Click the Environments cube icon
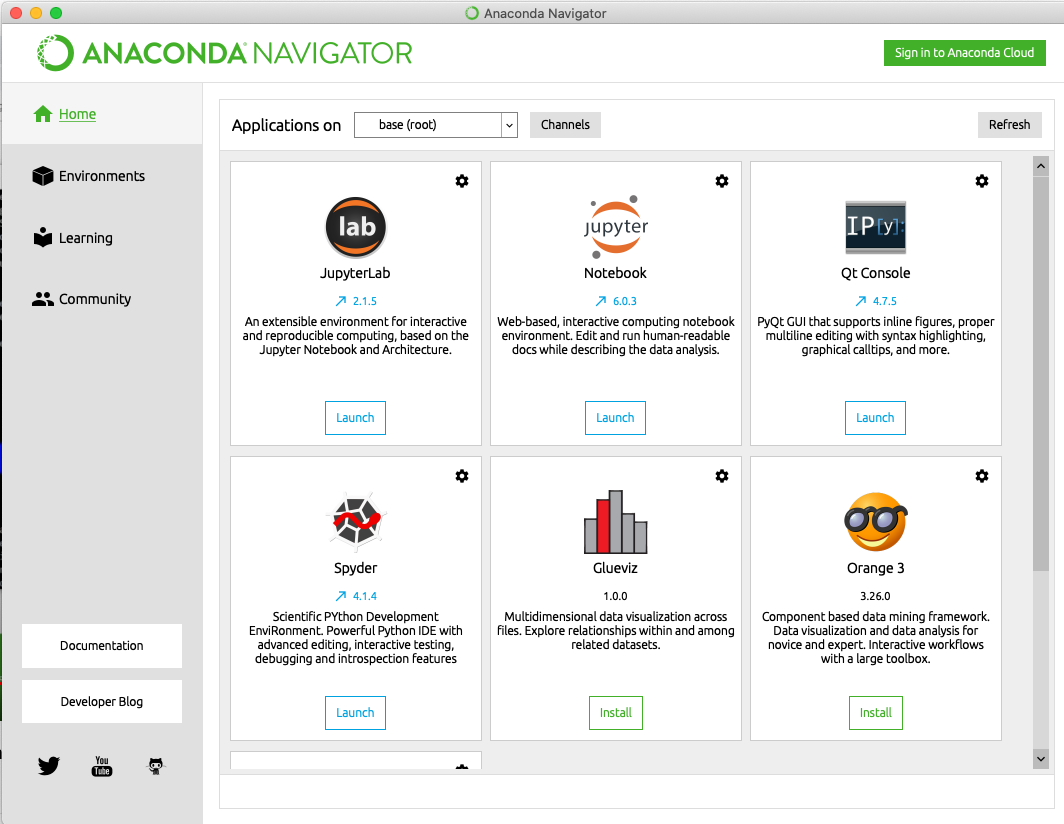Screen dimensions: 1064x824 (43, 176)
